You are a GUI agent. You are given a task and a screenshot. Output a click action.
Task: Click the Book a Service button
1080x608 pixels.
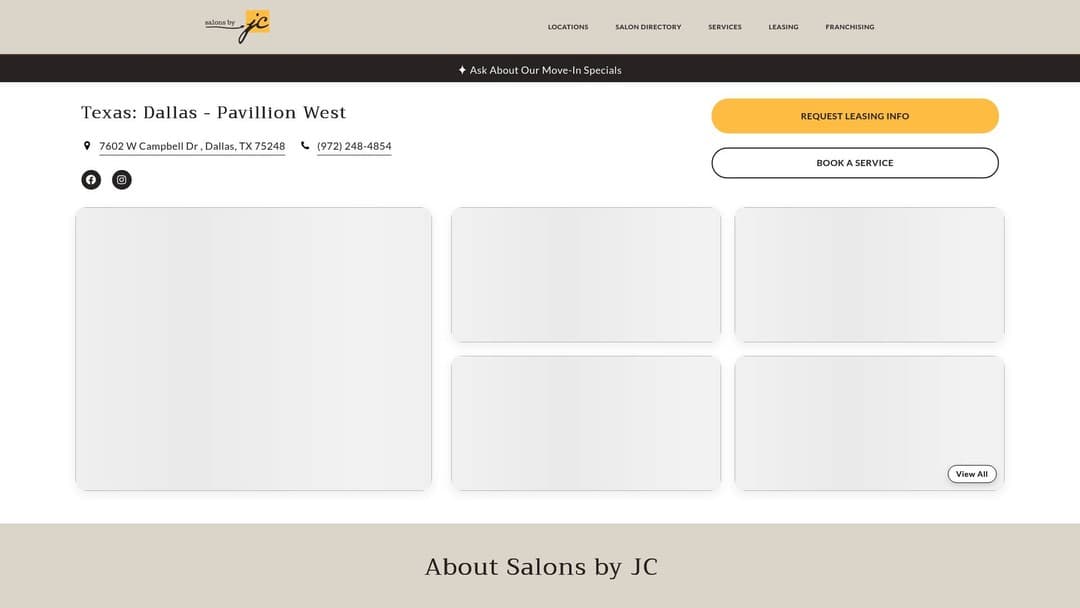point(855,162)
